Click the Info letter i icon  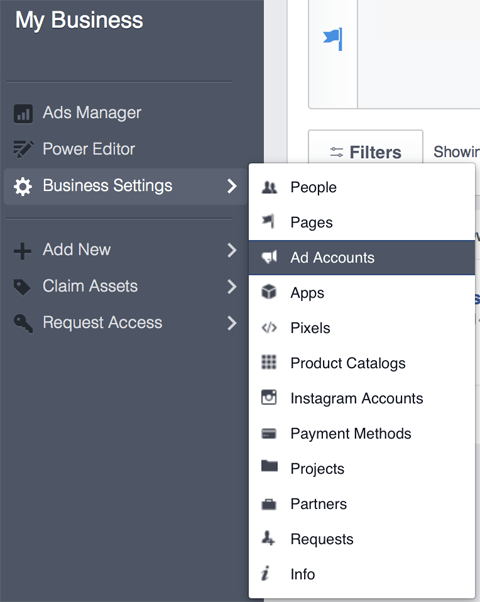pyautogui.click(x=265, y=573)
